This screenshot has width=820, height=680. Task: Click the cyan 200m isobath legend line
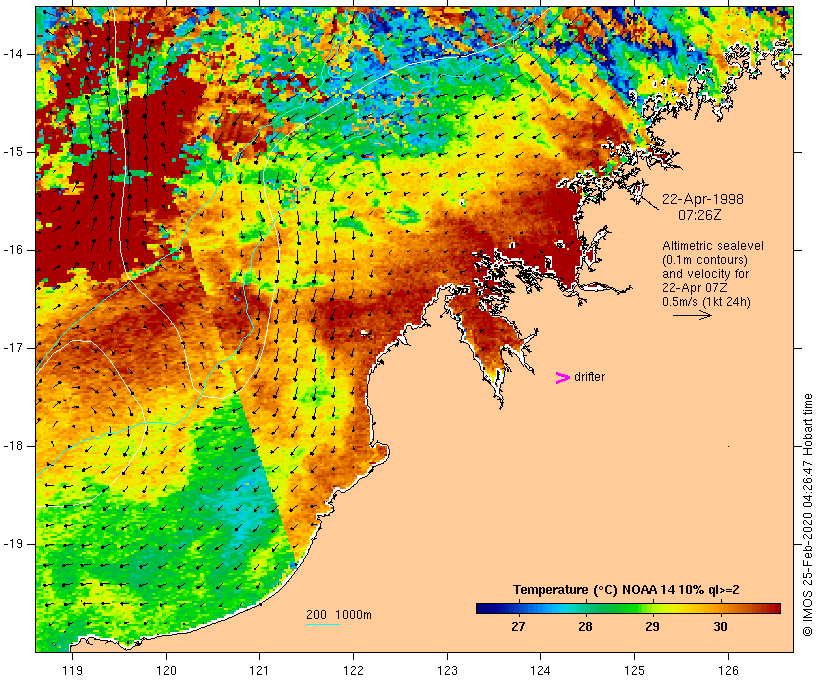click(323, 624)
